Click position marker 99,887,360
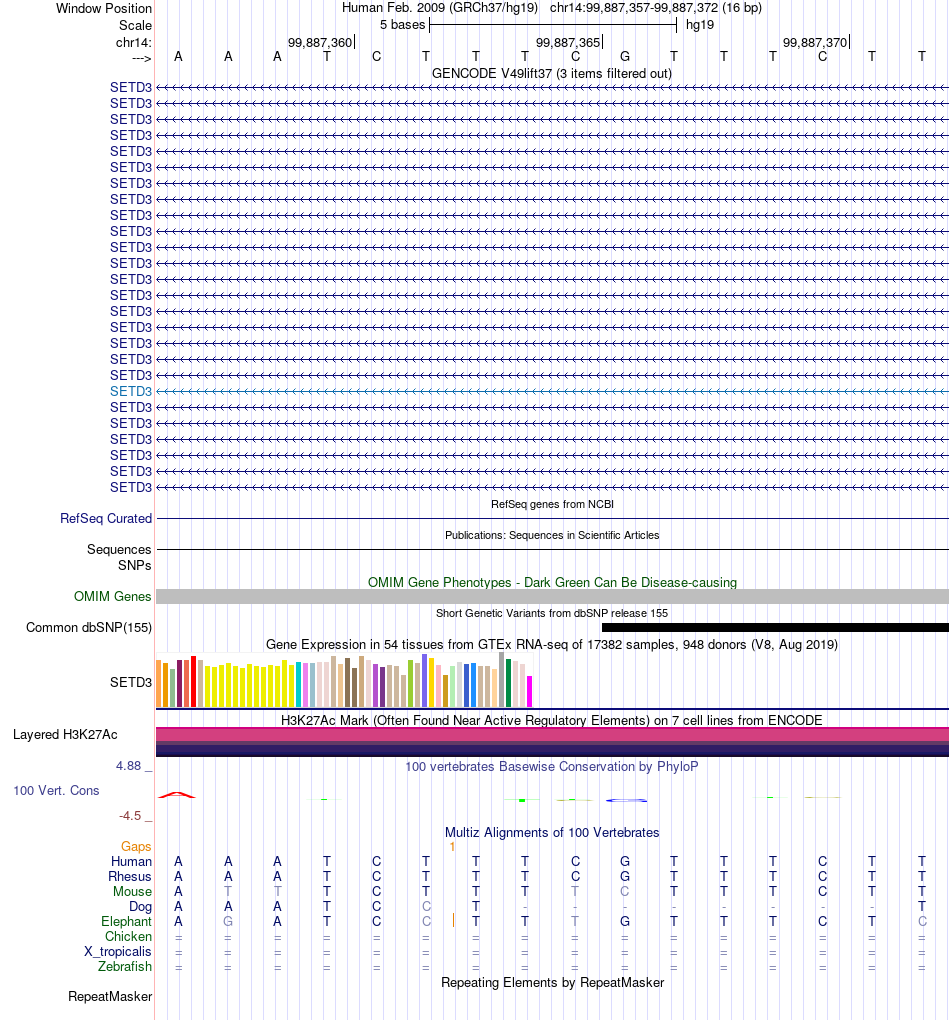The image size is (950, 1020). (x=320, y=42)
